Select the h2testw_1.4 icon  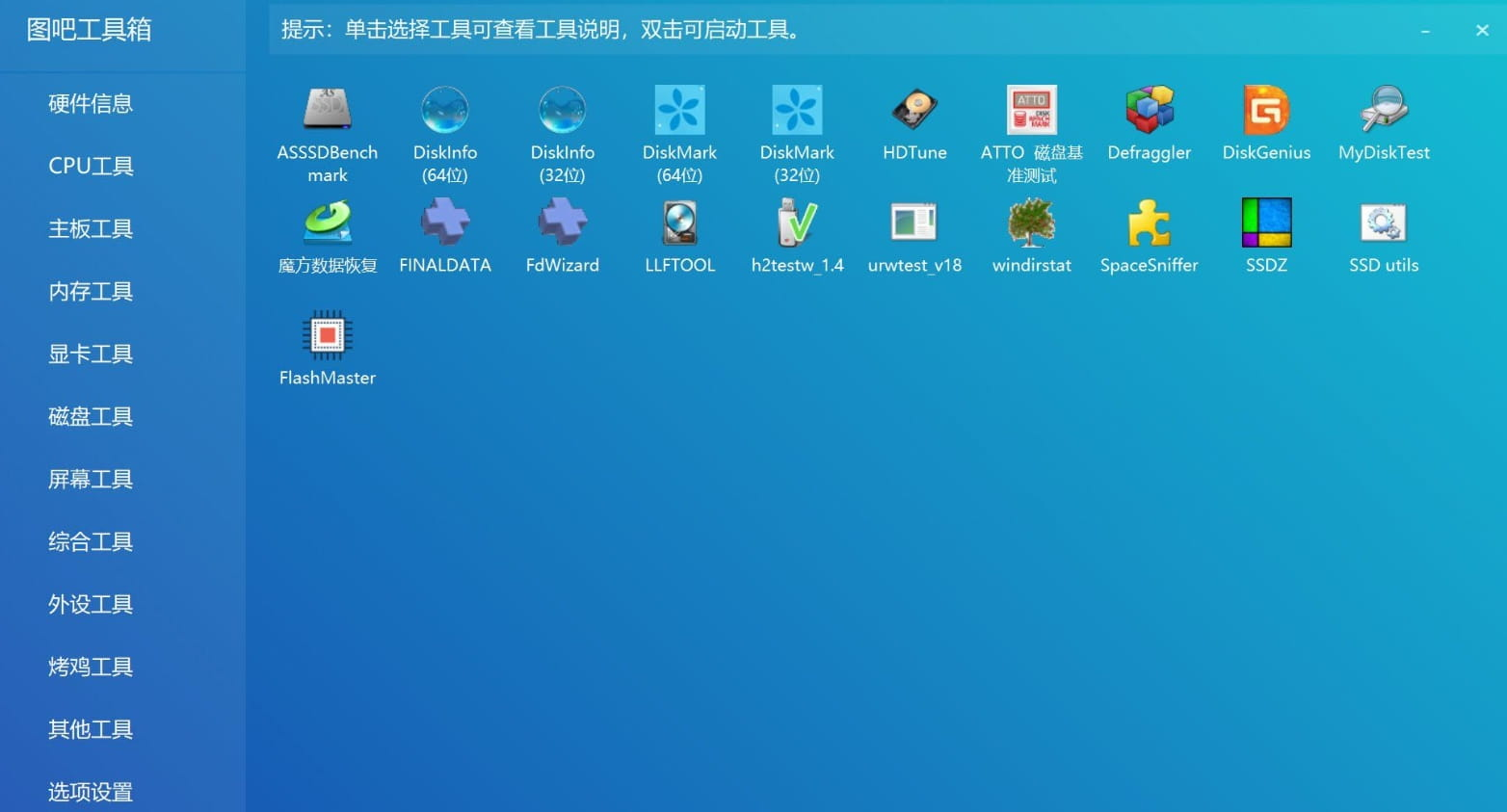[798, 223]
